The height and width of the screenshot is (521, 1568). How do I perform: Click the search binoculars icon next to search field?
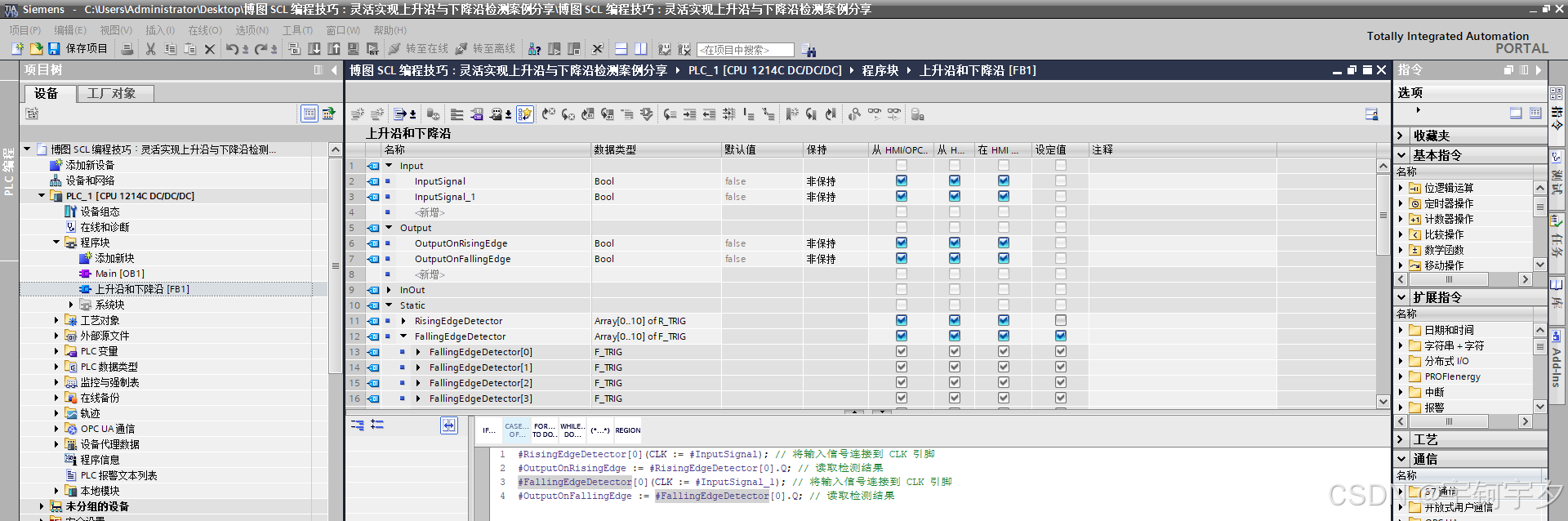point(809,50)
